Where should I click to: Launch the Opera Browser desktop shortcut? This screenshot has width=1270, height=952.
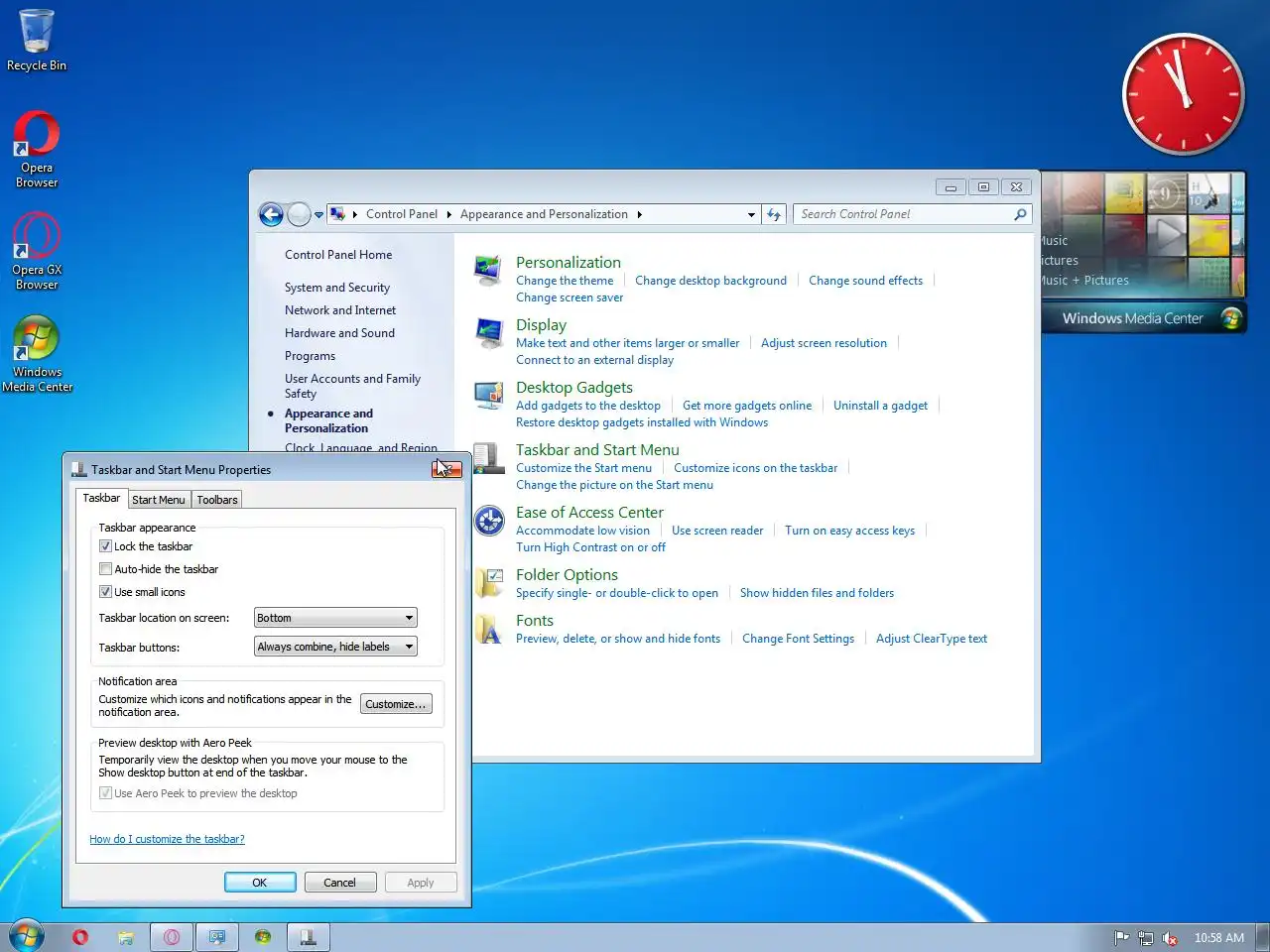37,149
